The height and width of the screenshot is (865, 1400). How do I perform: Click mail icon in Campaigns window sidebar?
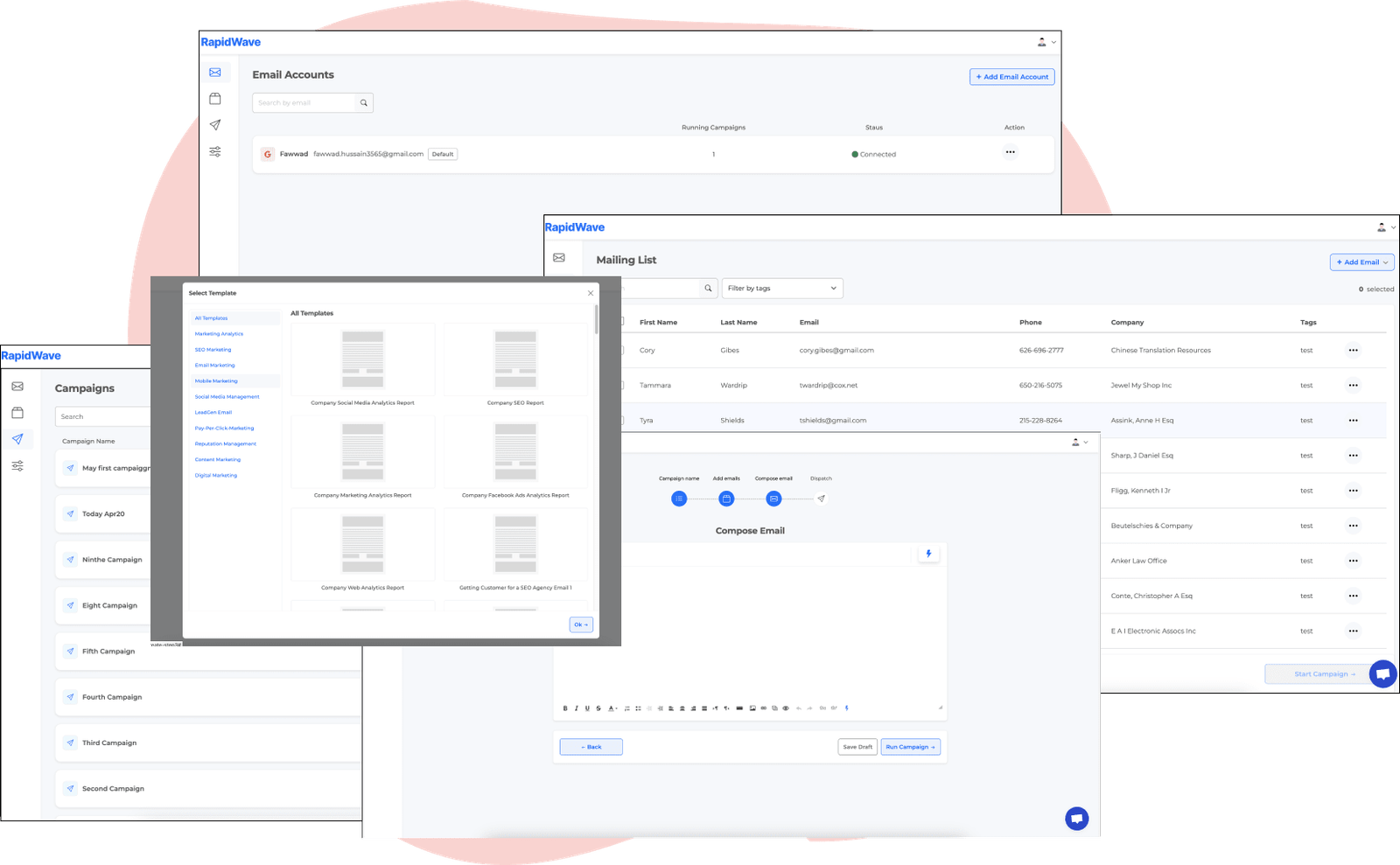(17, 387)
